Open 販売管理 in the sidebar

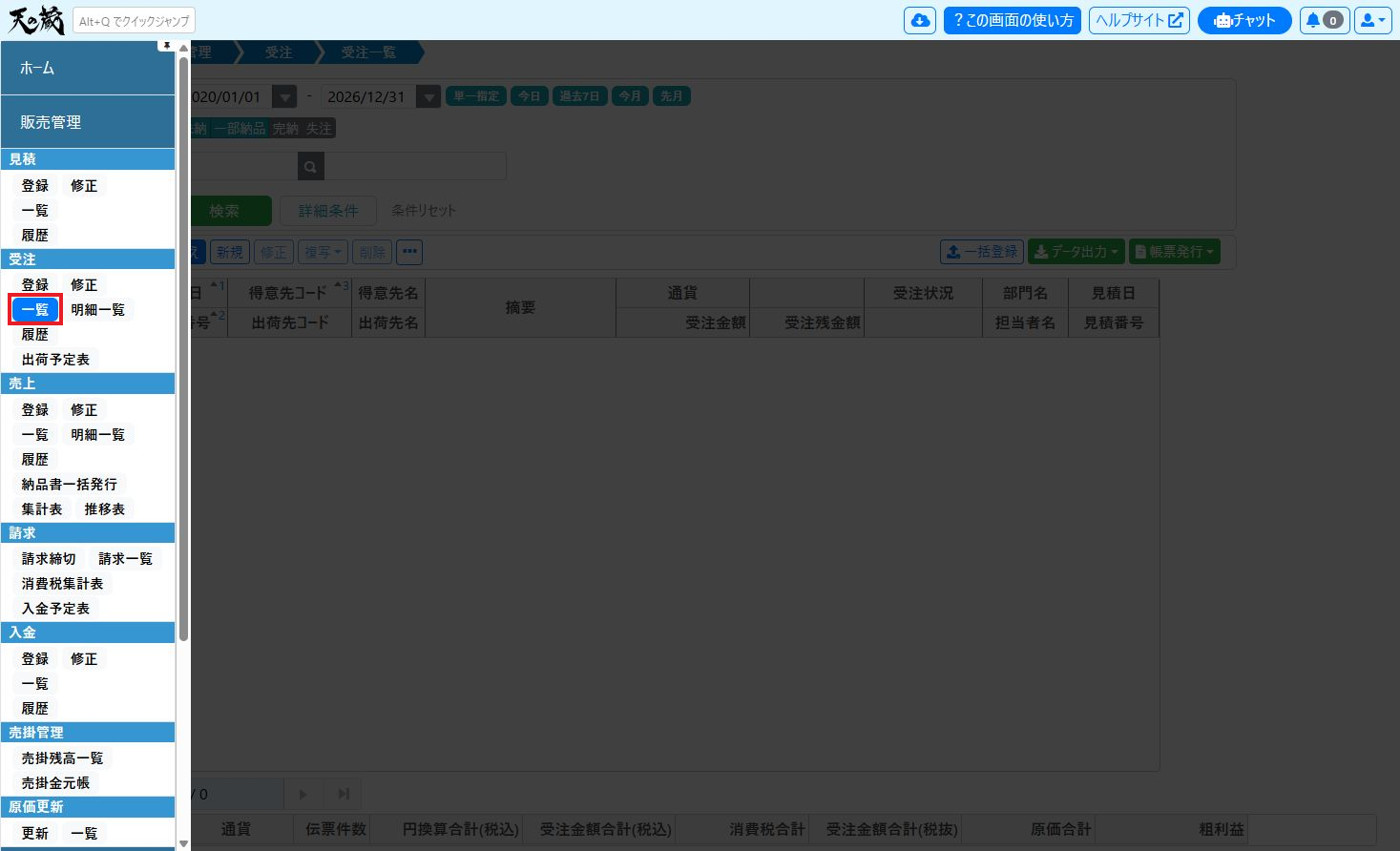pos(88,122)
